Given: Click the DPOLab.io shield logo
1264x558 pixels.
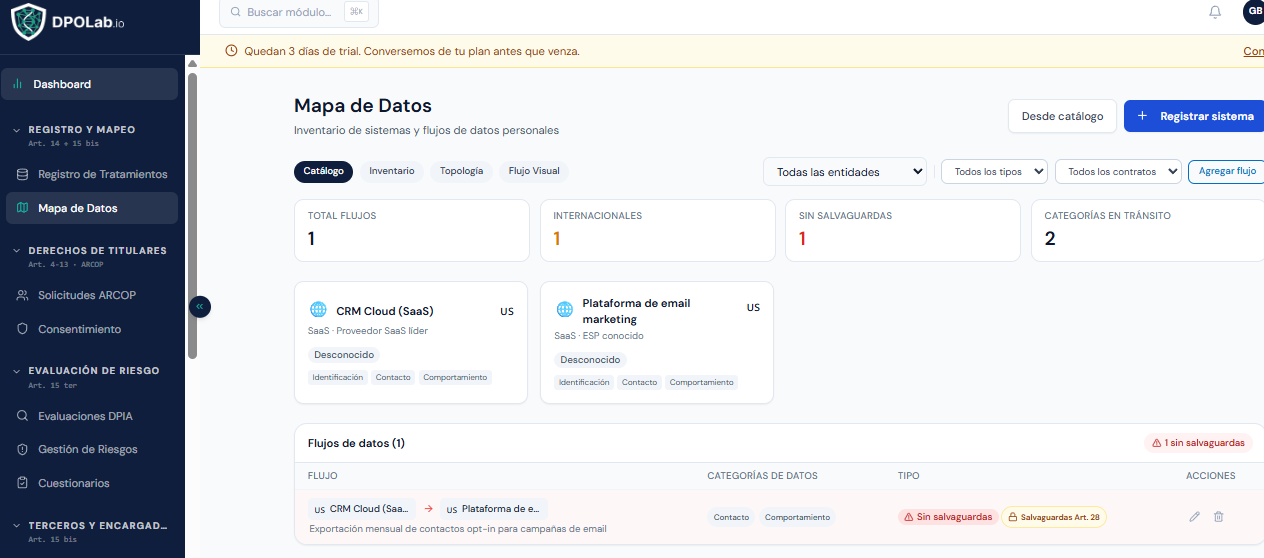Looking at the screenshot, I should coord(28,21).
